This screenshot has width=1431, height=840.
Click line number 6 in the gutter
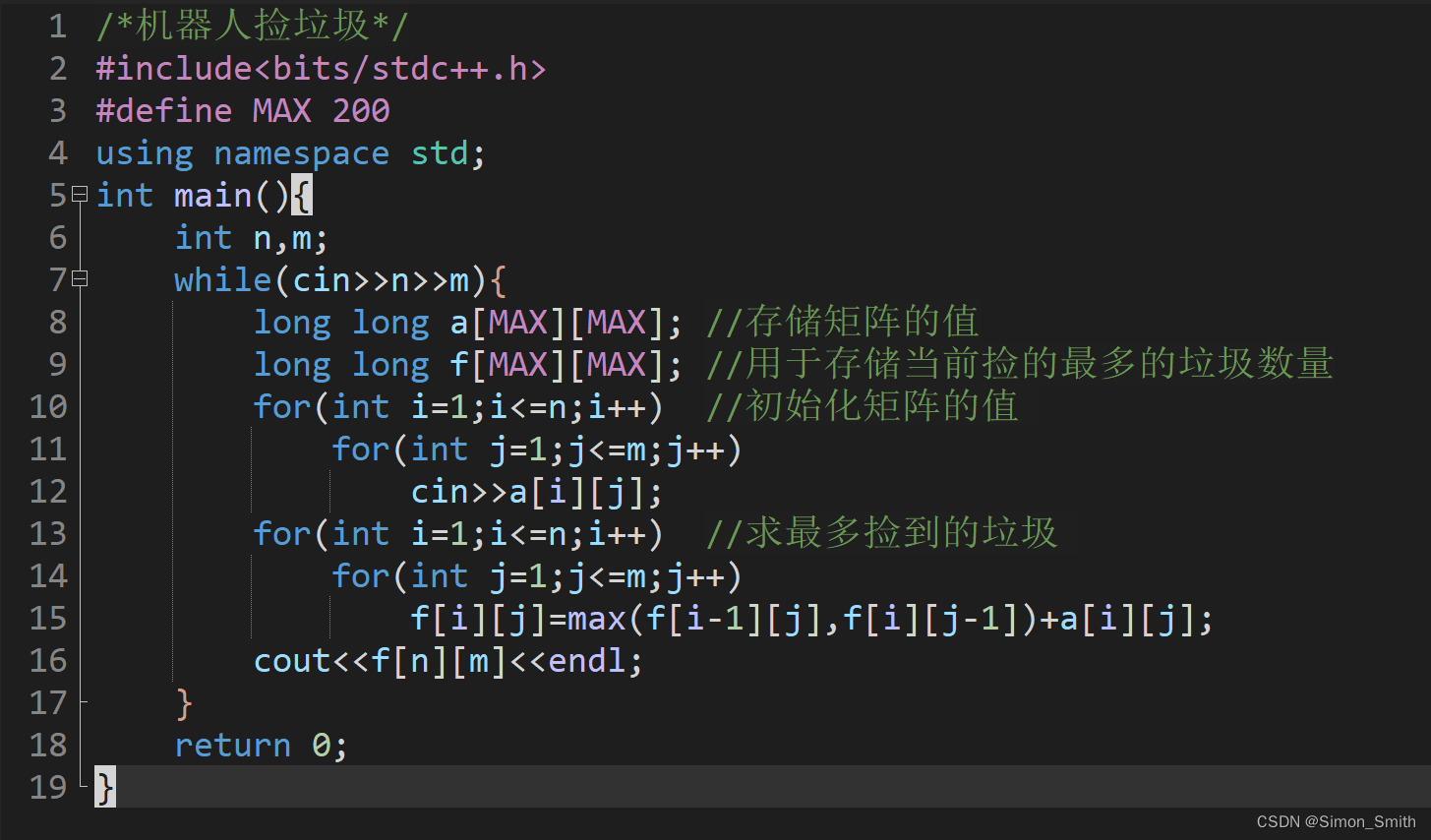point(57,238)
